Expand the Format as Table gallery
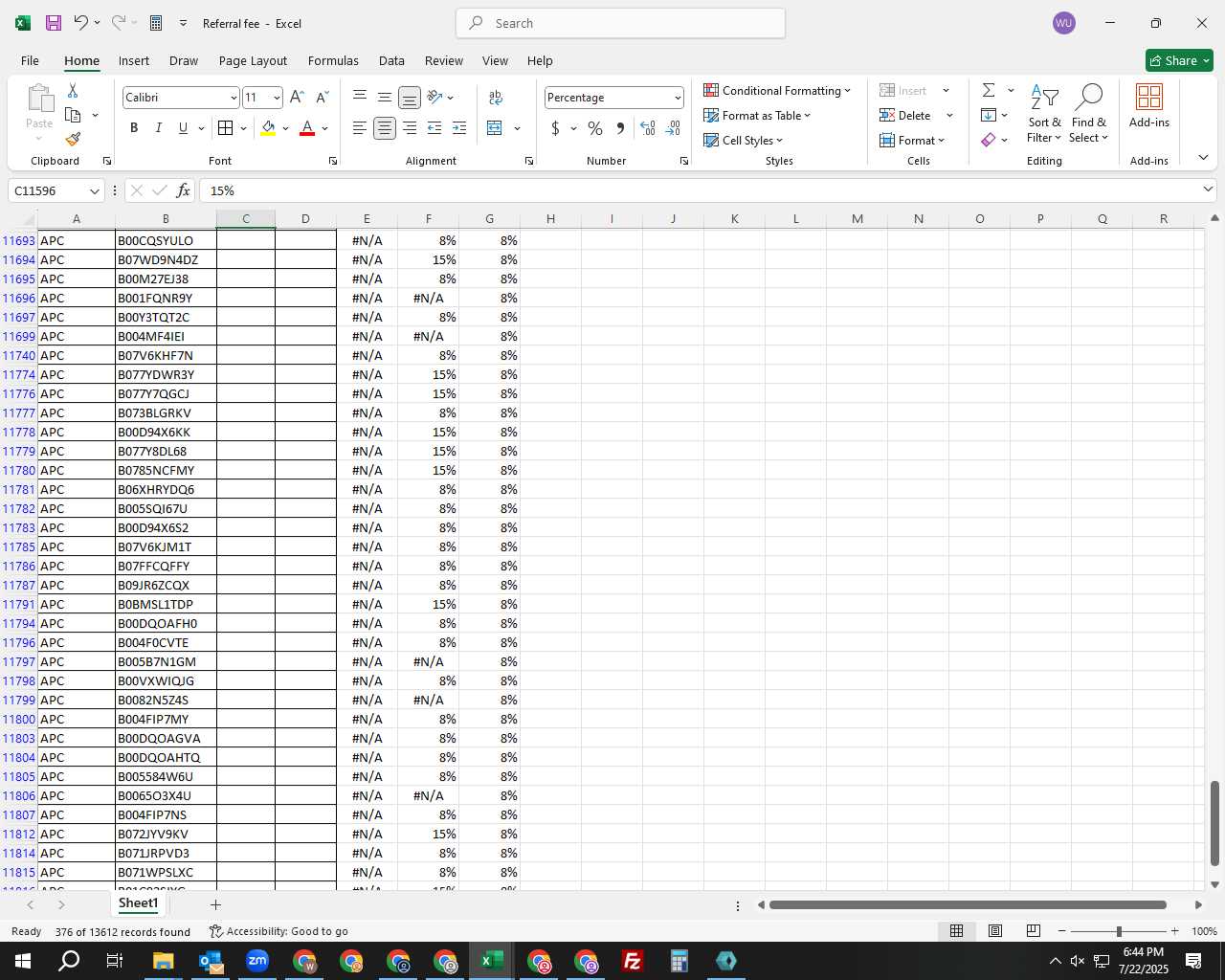 point(757,116)
